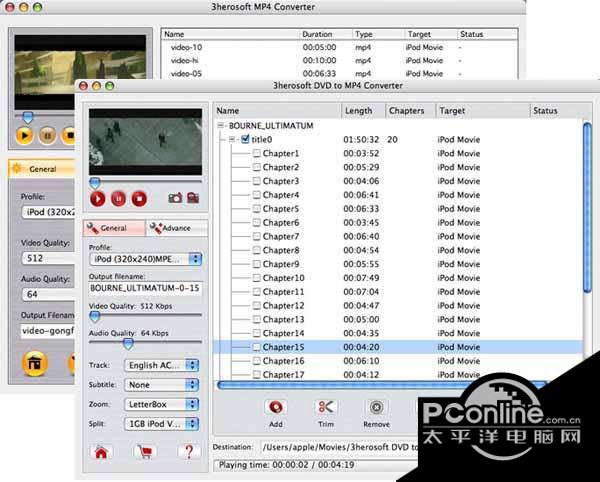Select the video-10 row in MP4 Converter
600x482 pixels.
click(339, 47)
